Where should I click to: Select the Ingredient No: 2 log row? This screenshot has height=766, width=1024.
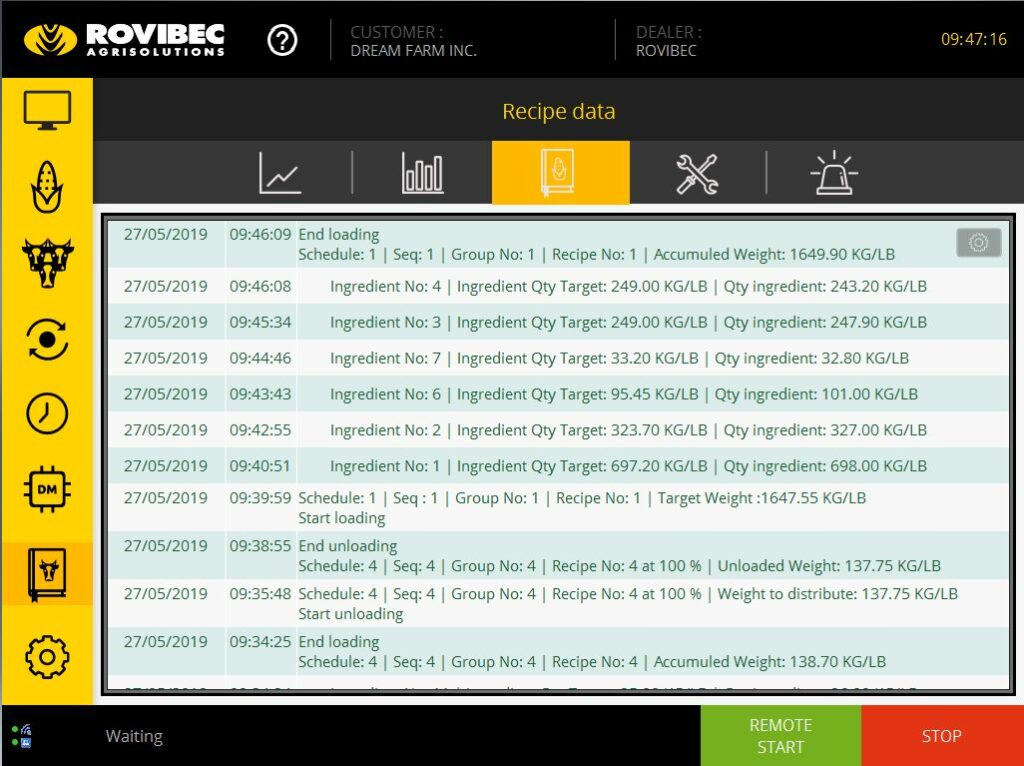[x=558, y=430]
